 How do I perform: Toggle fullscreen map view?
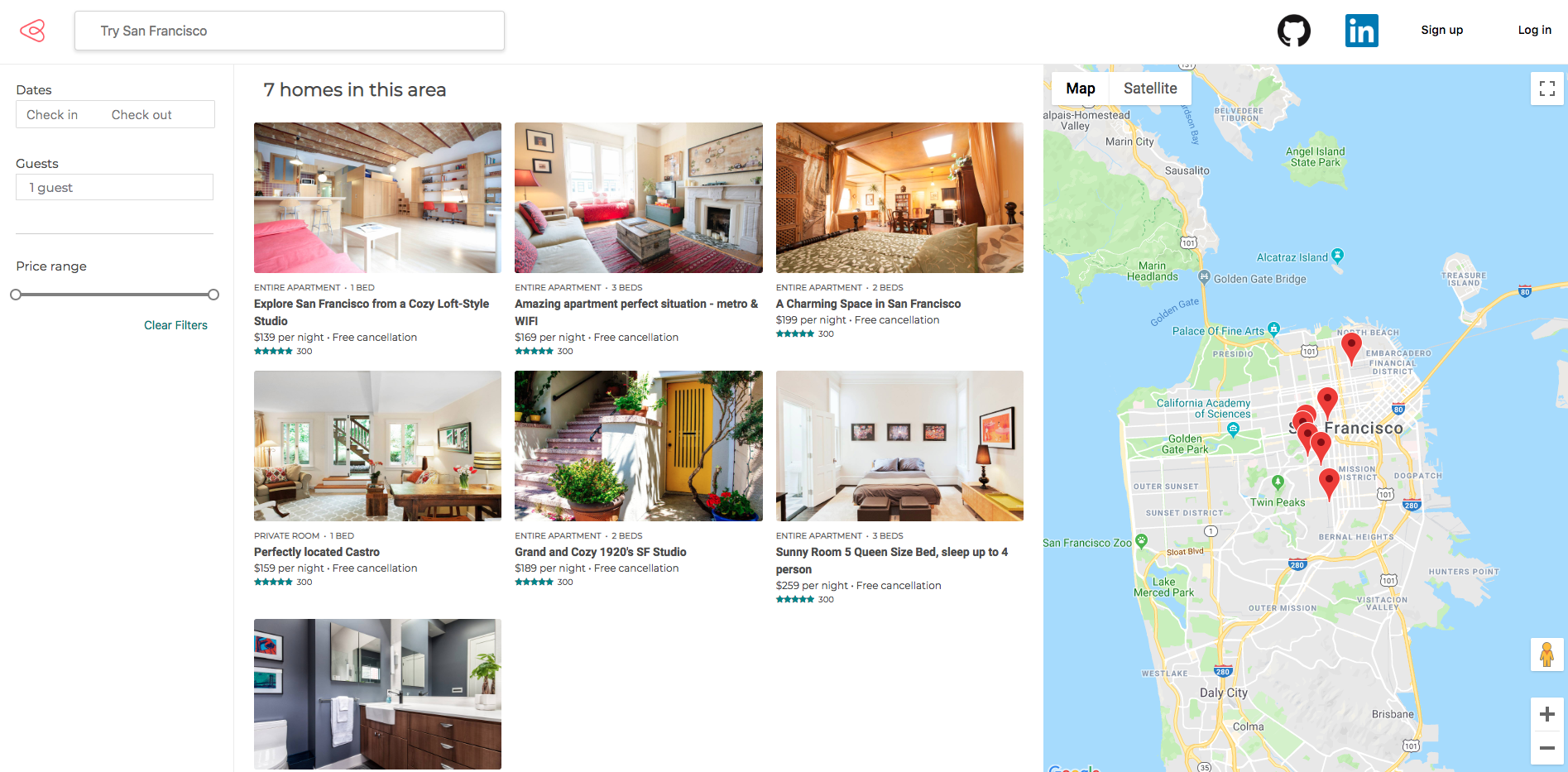click(1546, 89)
